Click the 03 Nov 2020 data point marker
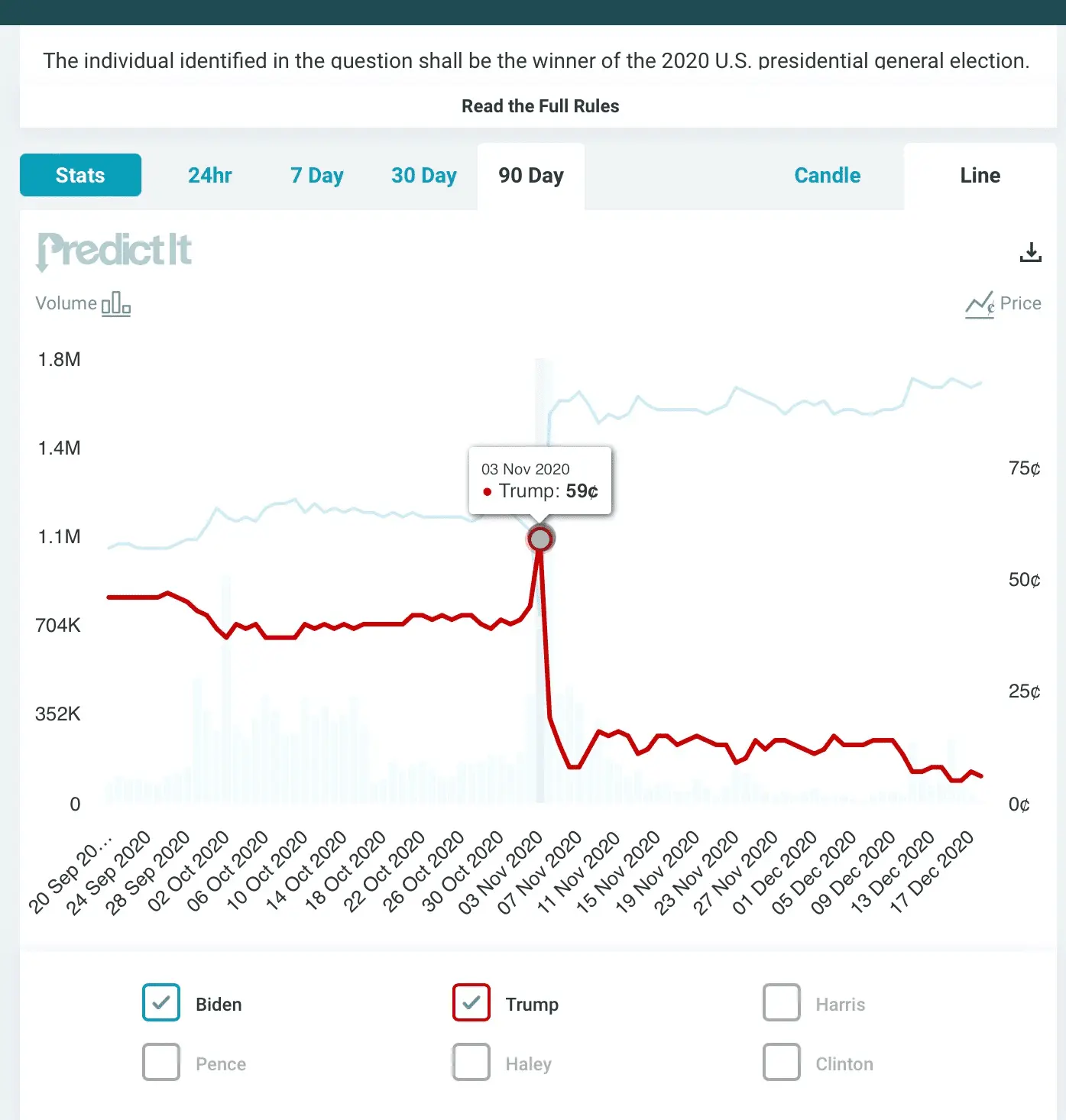The height and width of the screenshot is (1120, 1066). pos(540,539)
